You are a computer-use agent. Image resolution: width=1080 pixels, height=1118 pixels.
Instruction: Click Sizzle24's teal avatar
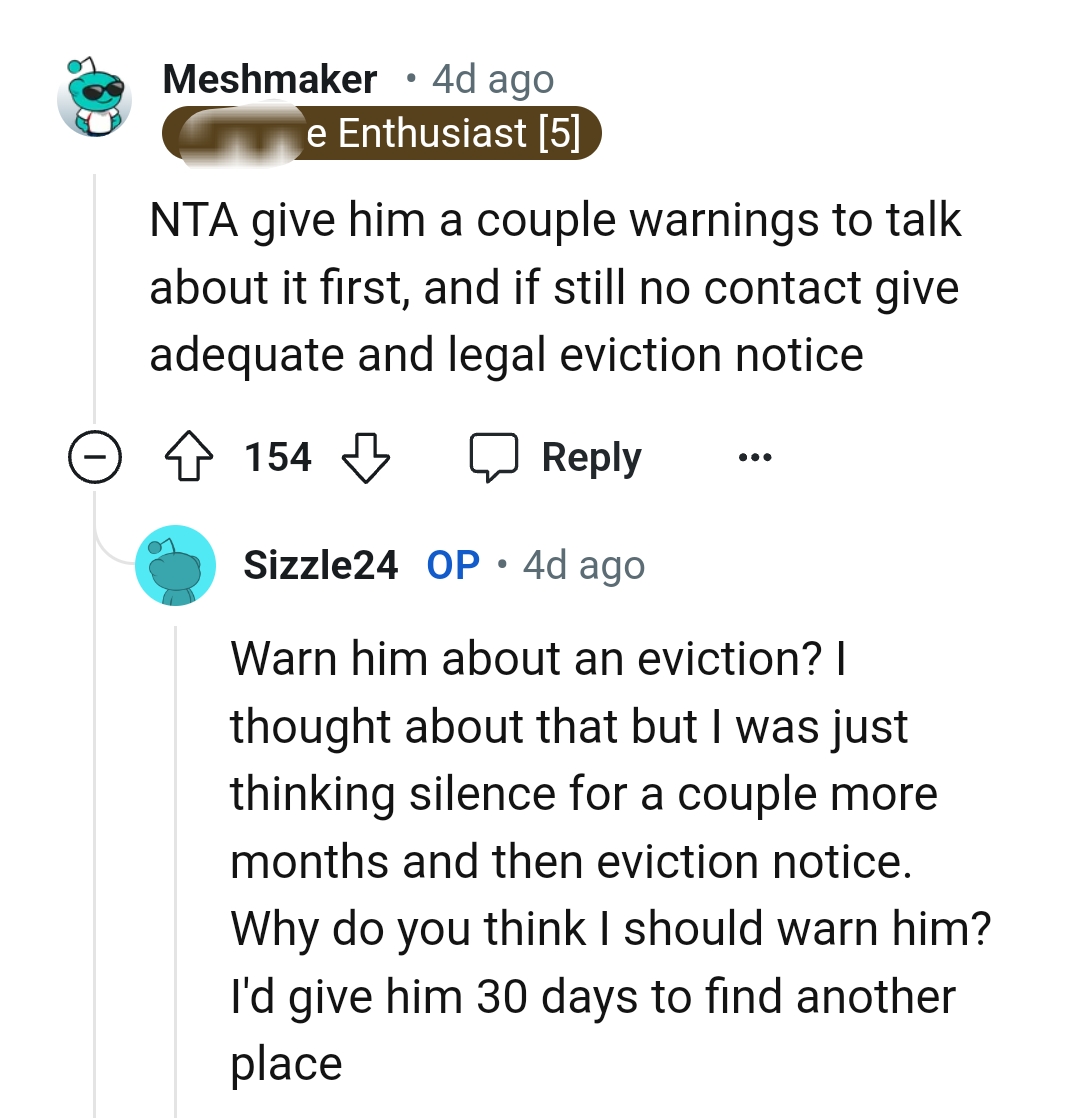[176, 565]
